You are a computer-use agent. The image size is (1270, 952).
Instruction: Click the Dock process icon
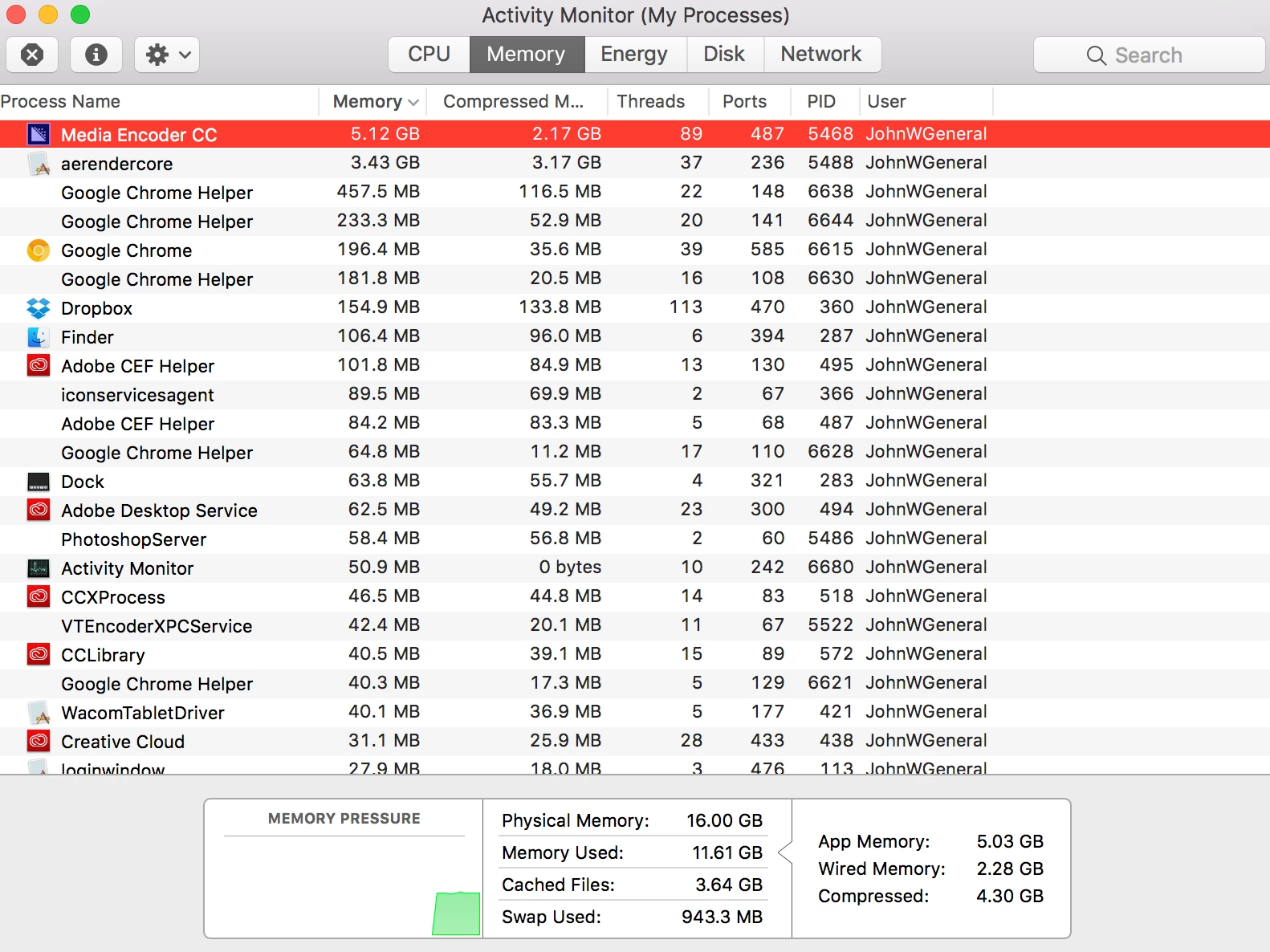point(39,482)
